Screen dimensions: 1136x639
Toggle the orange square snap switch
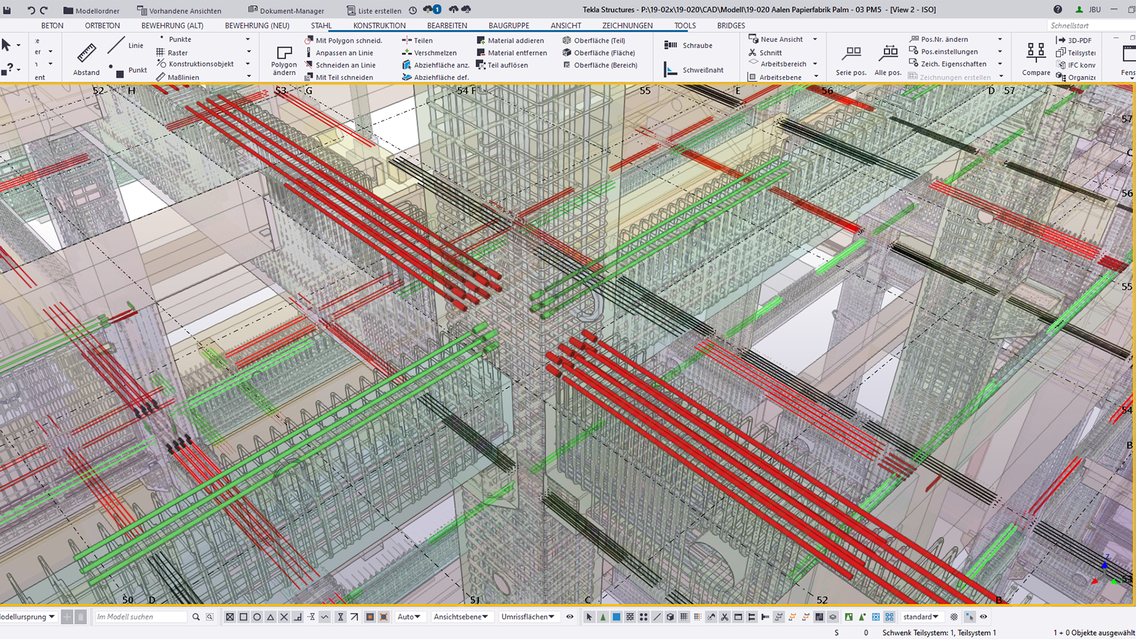pos(369,617)
